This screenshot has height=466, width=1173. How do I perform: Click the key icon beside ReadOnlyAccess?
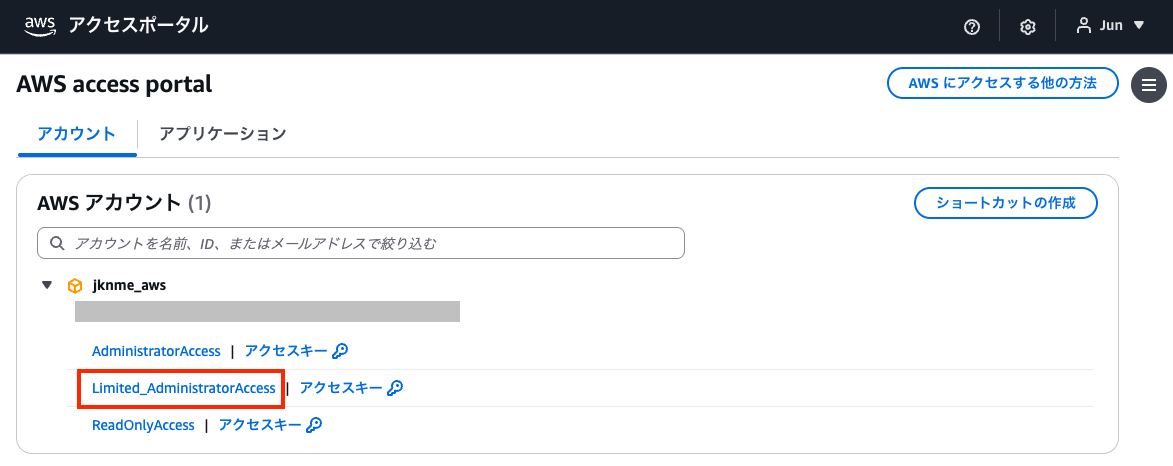[x=314, y=425]
